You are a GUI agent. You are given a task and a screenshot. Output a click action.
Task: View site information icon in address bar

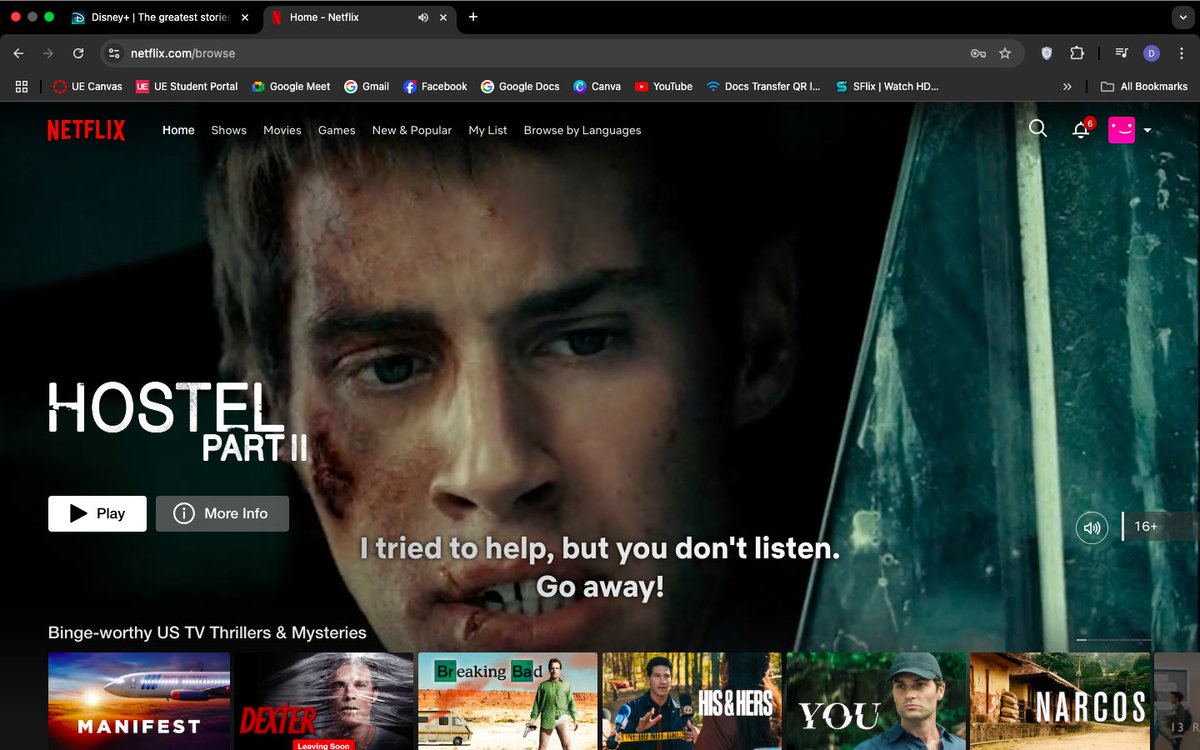pos(114,53)
